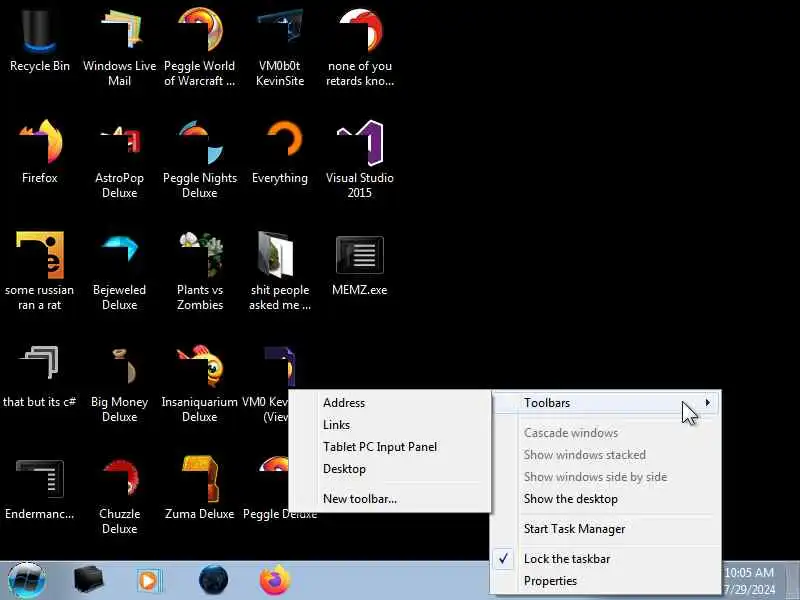Enable the Desktop toolbar
800x600 pixels.
[390, 468]
